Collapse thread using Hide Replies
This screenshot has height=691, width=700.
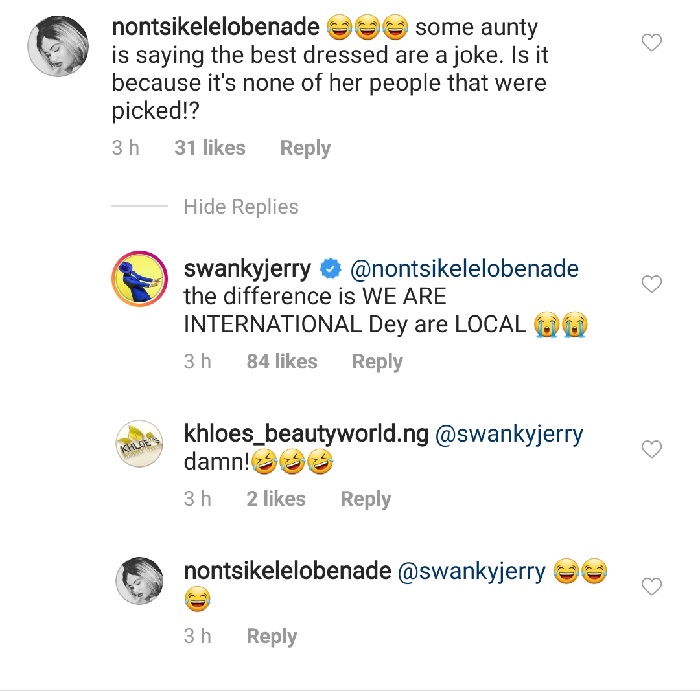pyautogui.click(x=240, y=207)
